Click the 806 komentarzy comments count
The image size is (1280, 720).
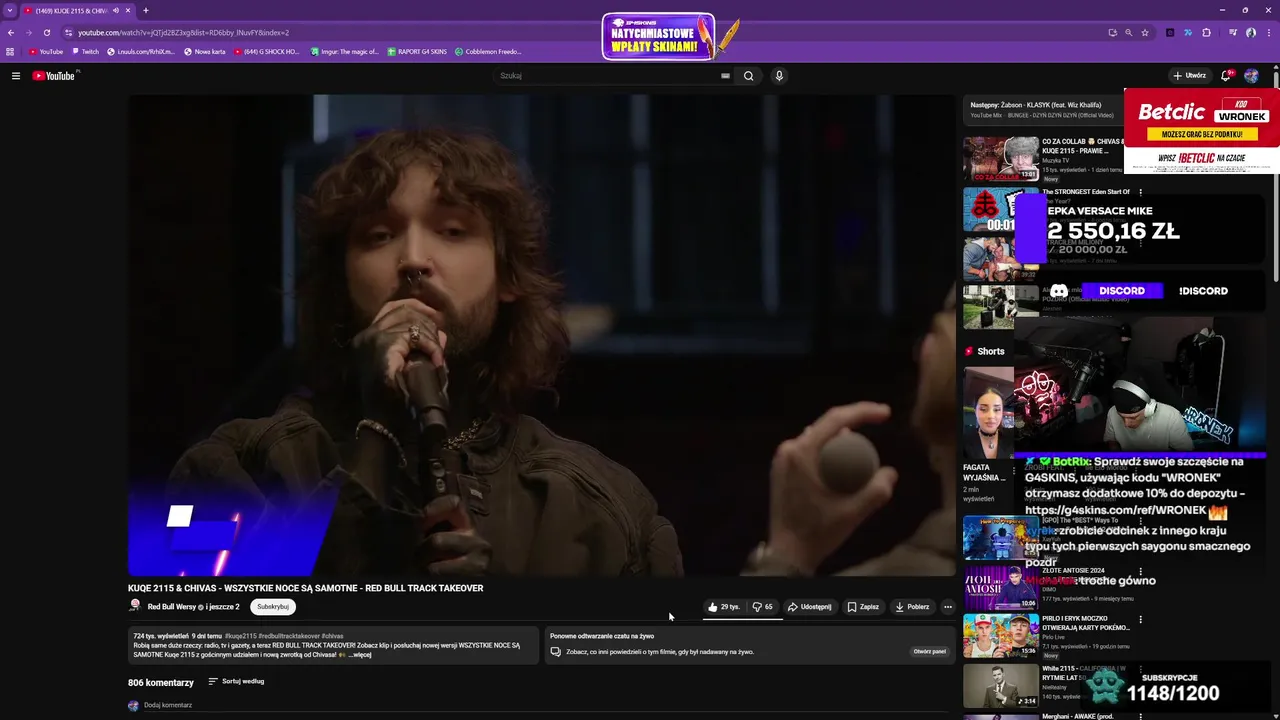coord(161,683)
